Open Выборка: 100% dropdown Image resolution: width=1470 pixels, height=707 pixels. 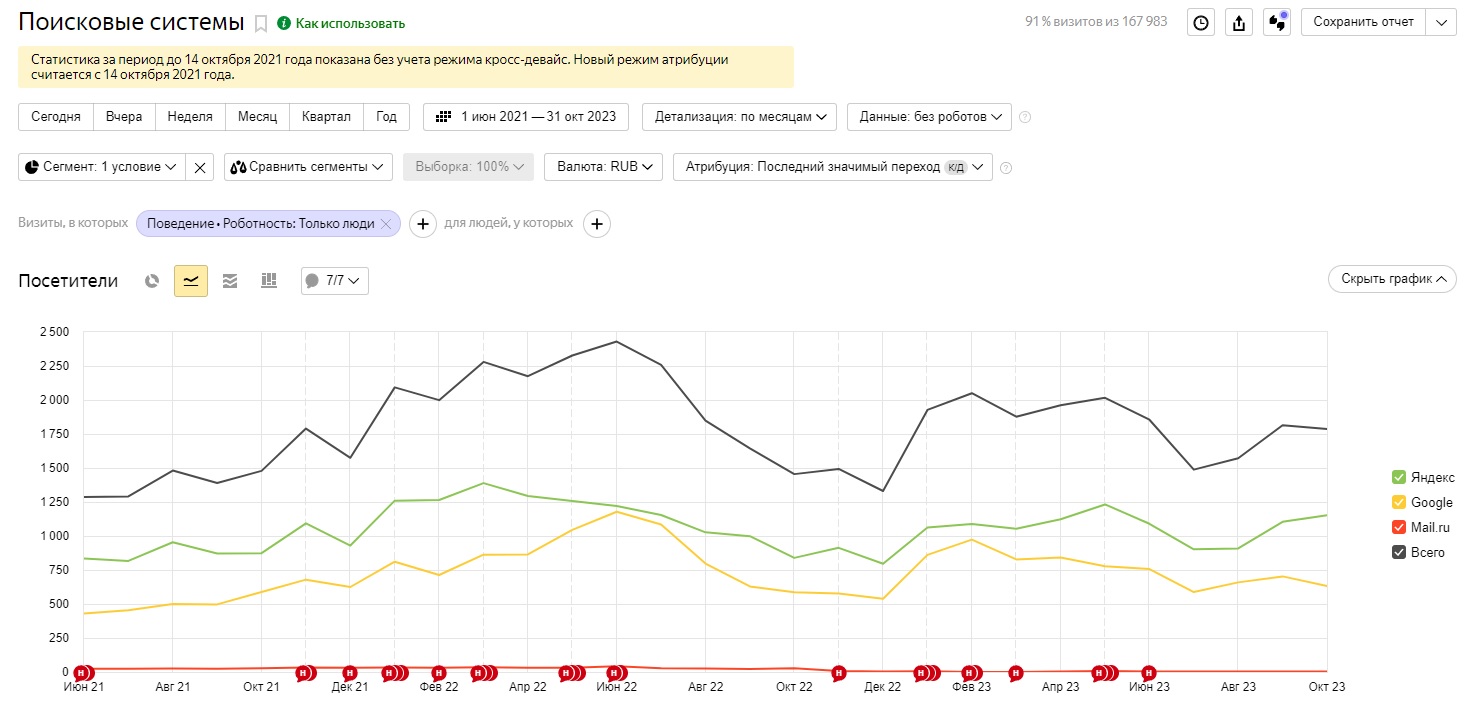coord(469,167)
